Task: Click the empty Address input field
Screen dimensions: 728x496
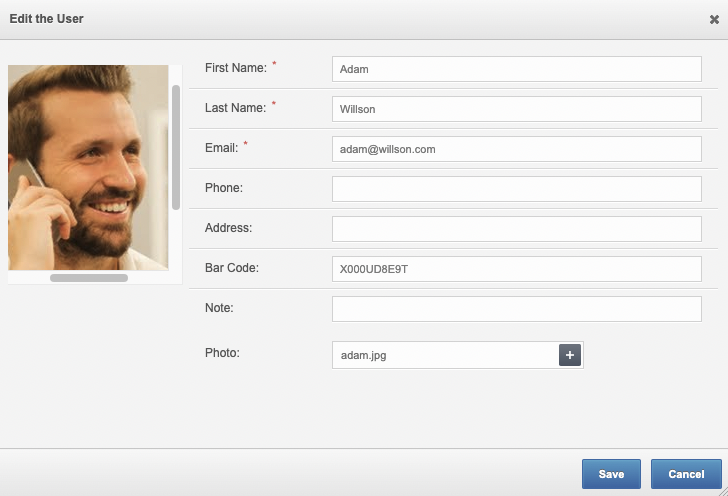Action: pyautogui.click(x=516, y=229)
